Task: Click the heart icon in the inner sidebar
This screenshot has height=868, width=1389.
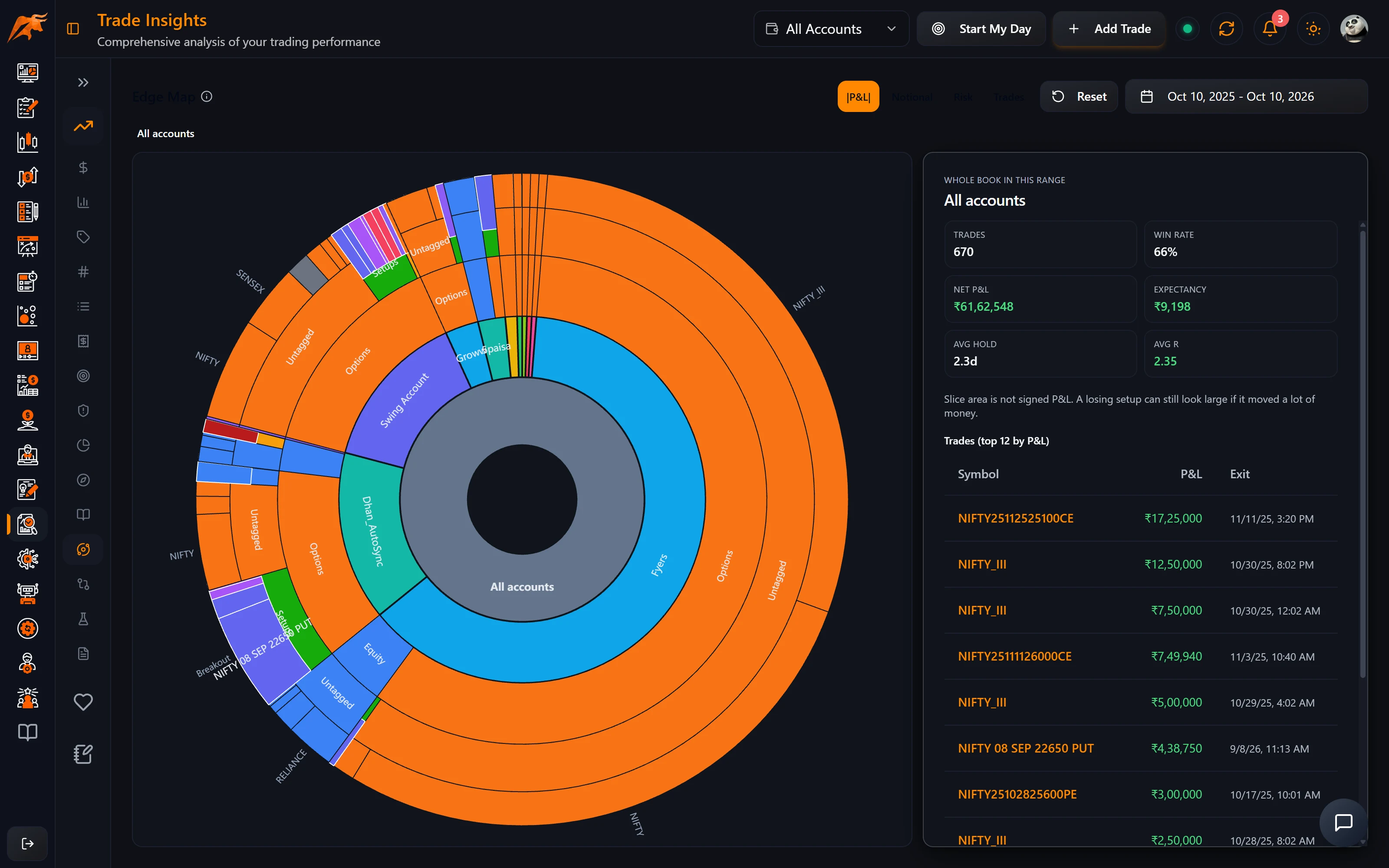Action: click(83, 701)
